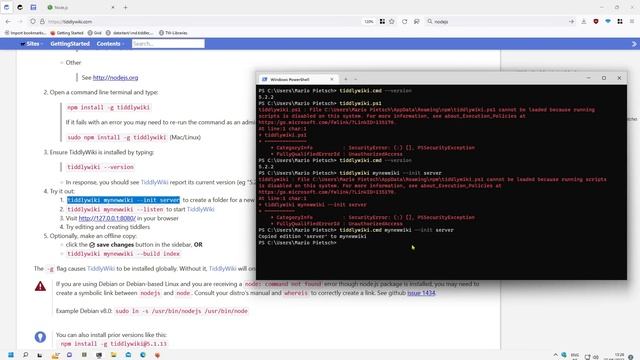Close the Node.js browser tab
This screenshot has width=640, height=360.
[113, 7]
